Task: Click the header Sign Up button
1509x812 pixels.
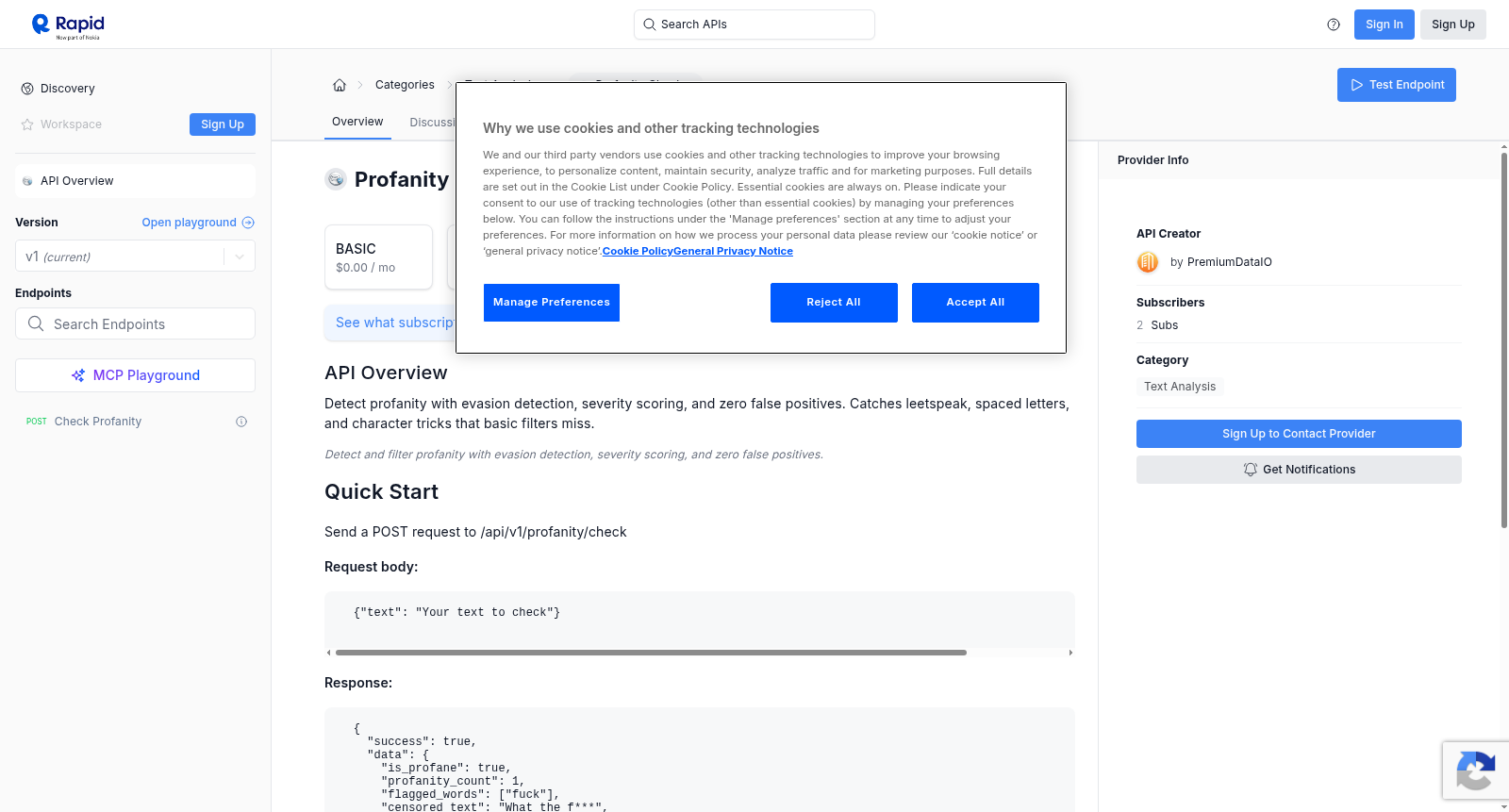Action: (x=1452, y=25)
